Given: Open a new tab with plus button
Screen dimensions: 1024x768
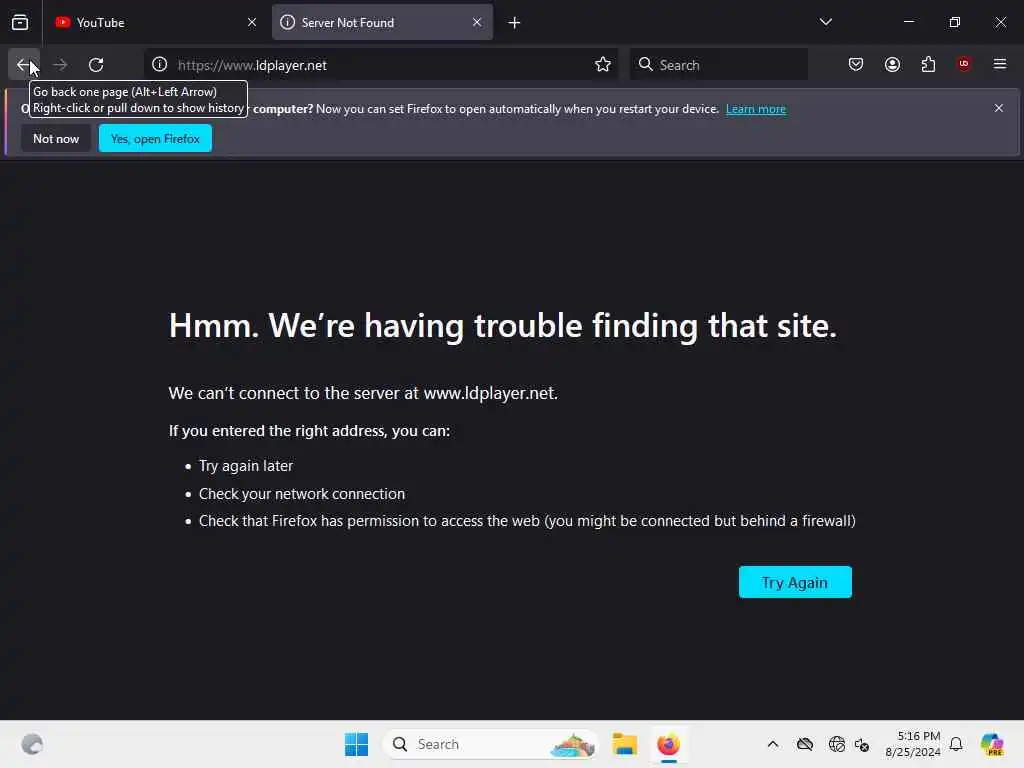Looking at the screenshot, I should (515, 23).
